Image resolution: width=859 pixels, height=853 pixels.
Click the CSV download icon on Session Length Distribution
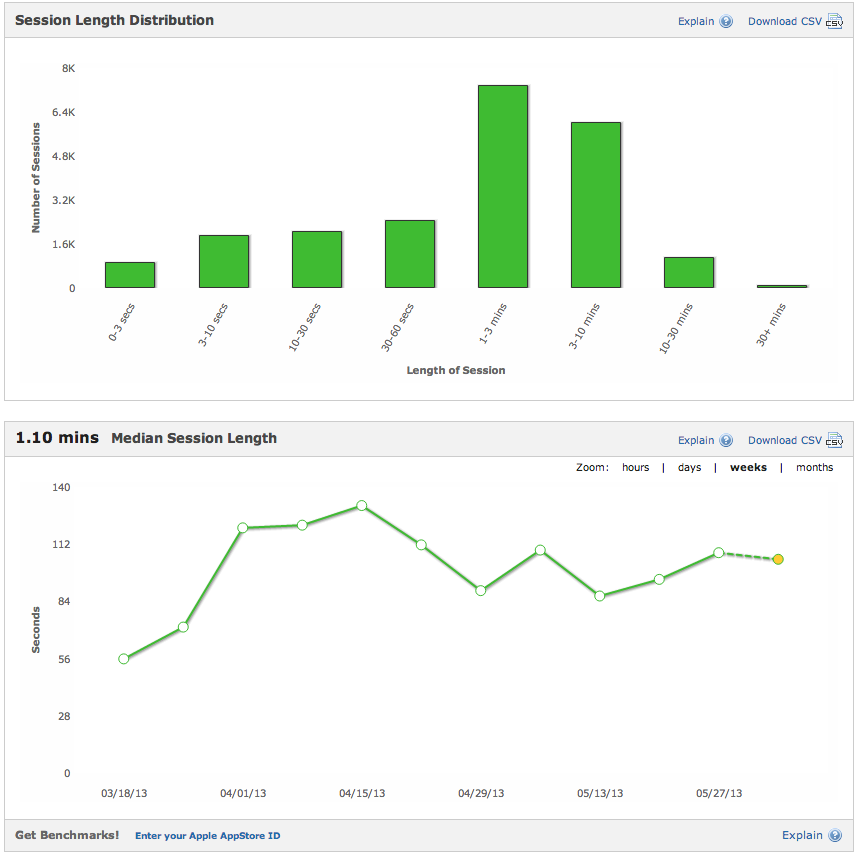click(x=835, y=20)
